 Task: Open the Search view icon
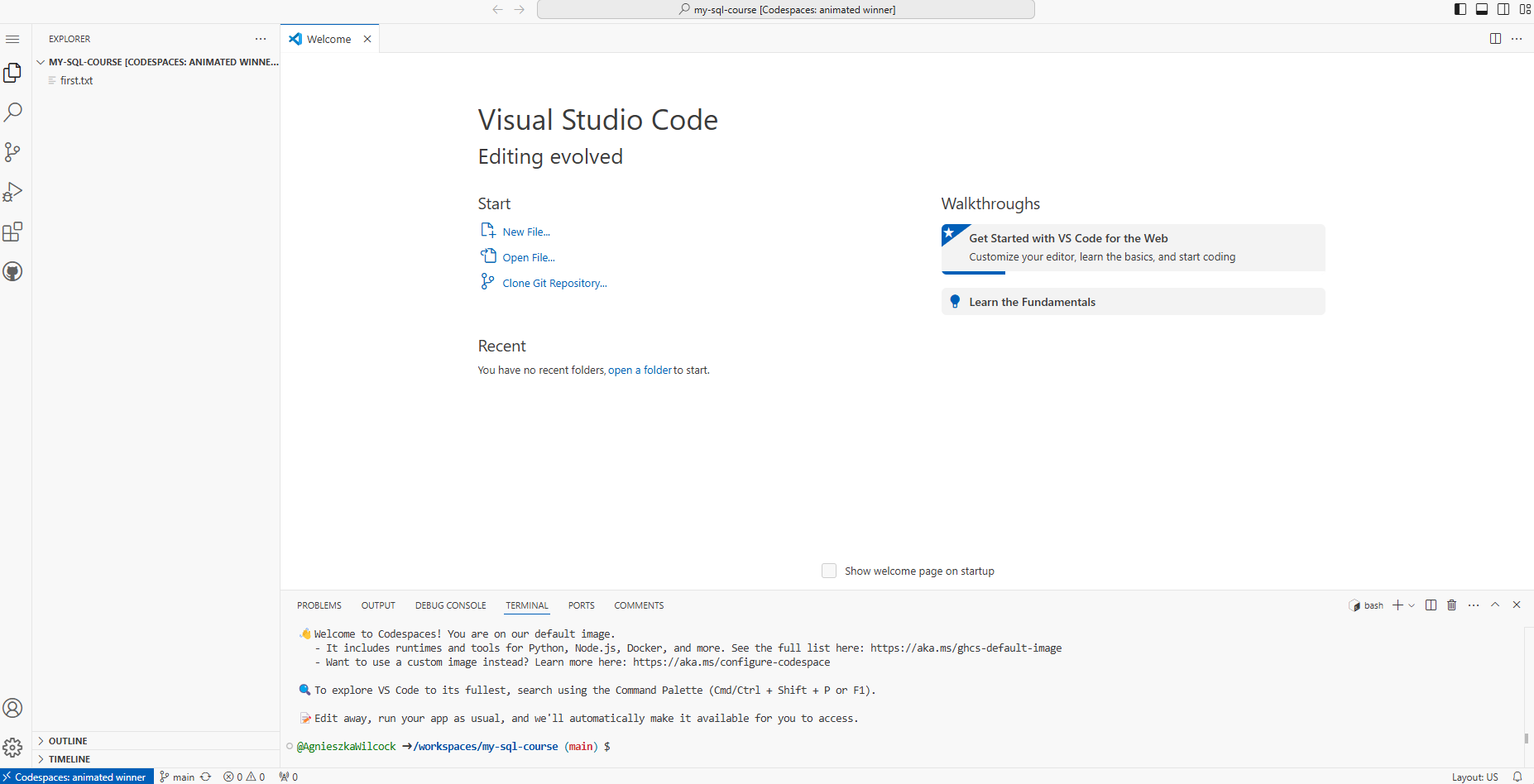(x=12, y=112)
